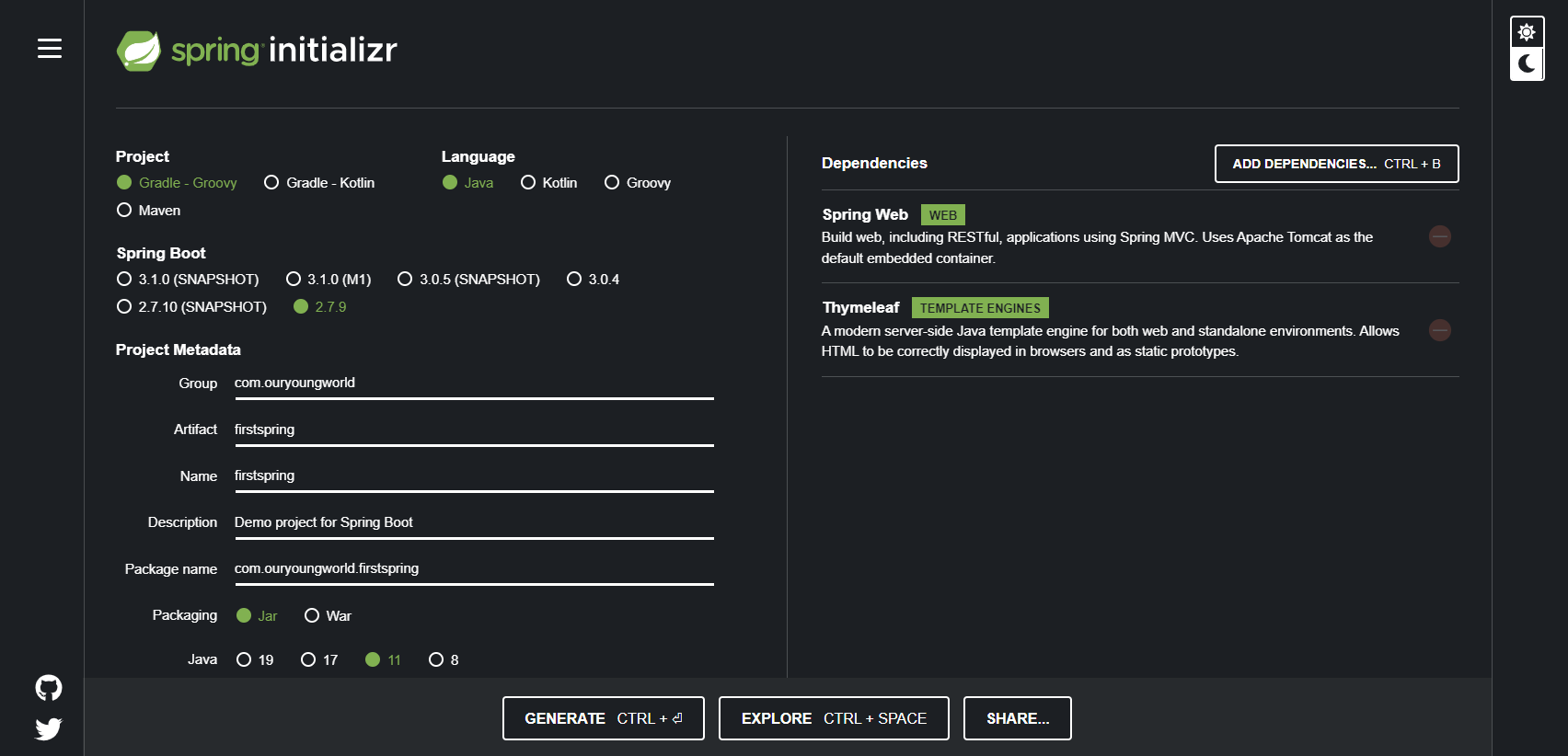
Task: Select Maven project type
Action: click(x=148, y=211)
